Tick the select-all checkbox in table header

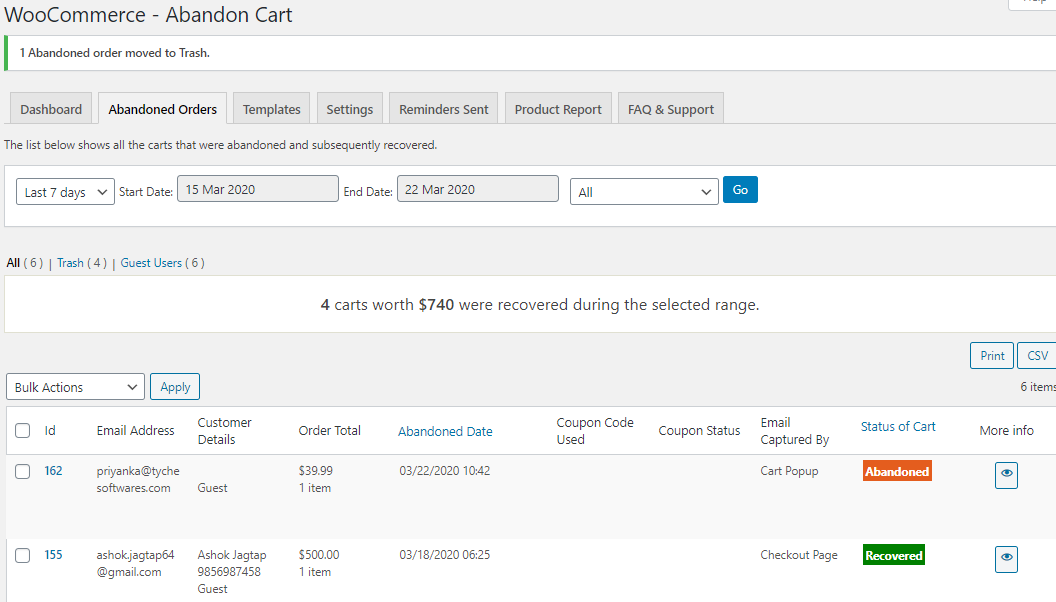tap(23, 430)
